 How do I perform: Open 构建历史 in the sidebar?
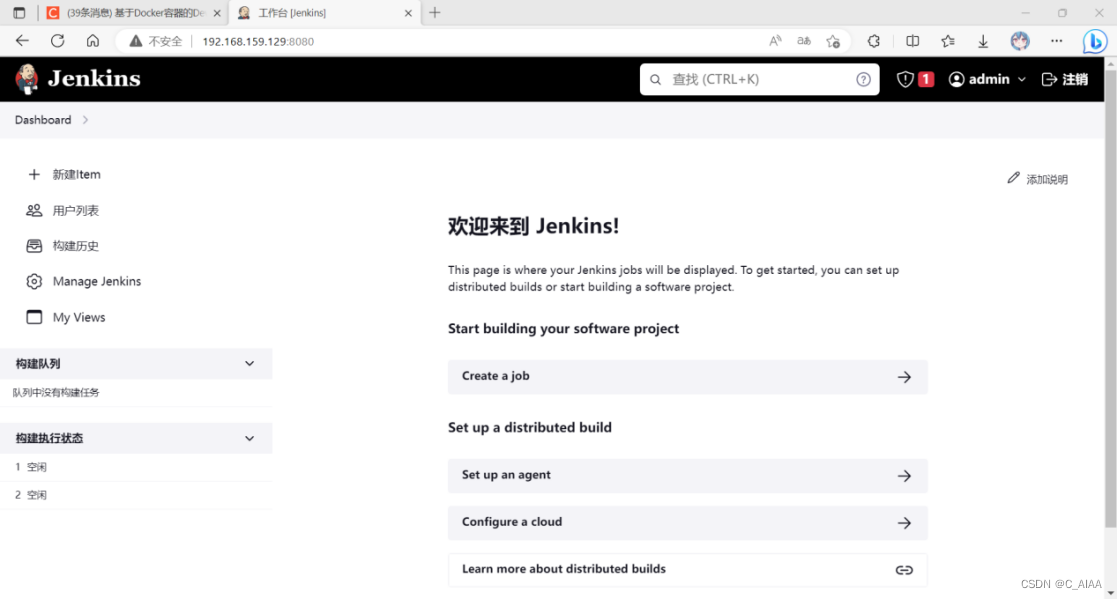pyautogui.click(x=76, y=246)
